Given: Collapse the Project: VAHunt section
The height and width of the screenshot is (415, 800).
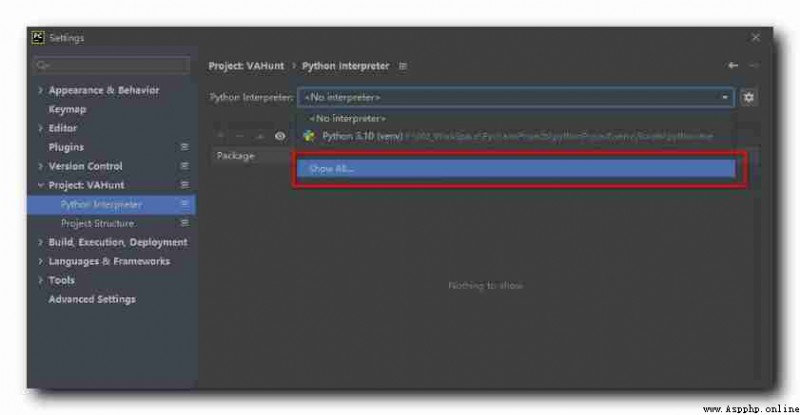Looking at the screenshot, I should (x=40, y=185).
